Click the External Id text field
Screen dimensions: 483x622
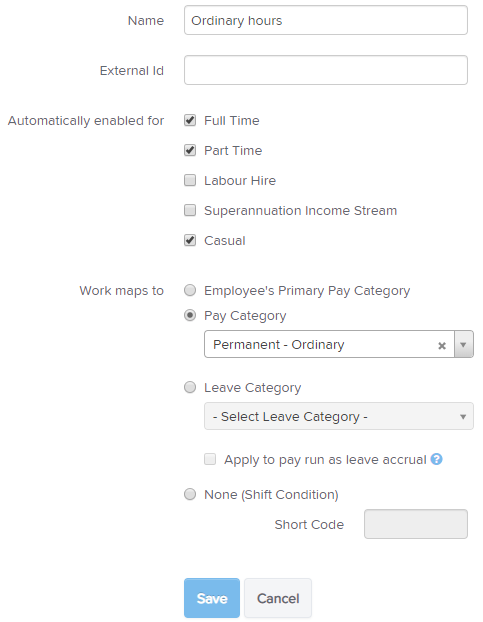pos(326,70)
